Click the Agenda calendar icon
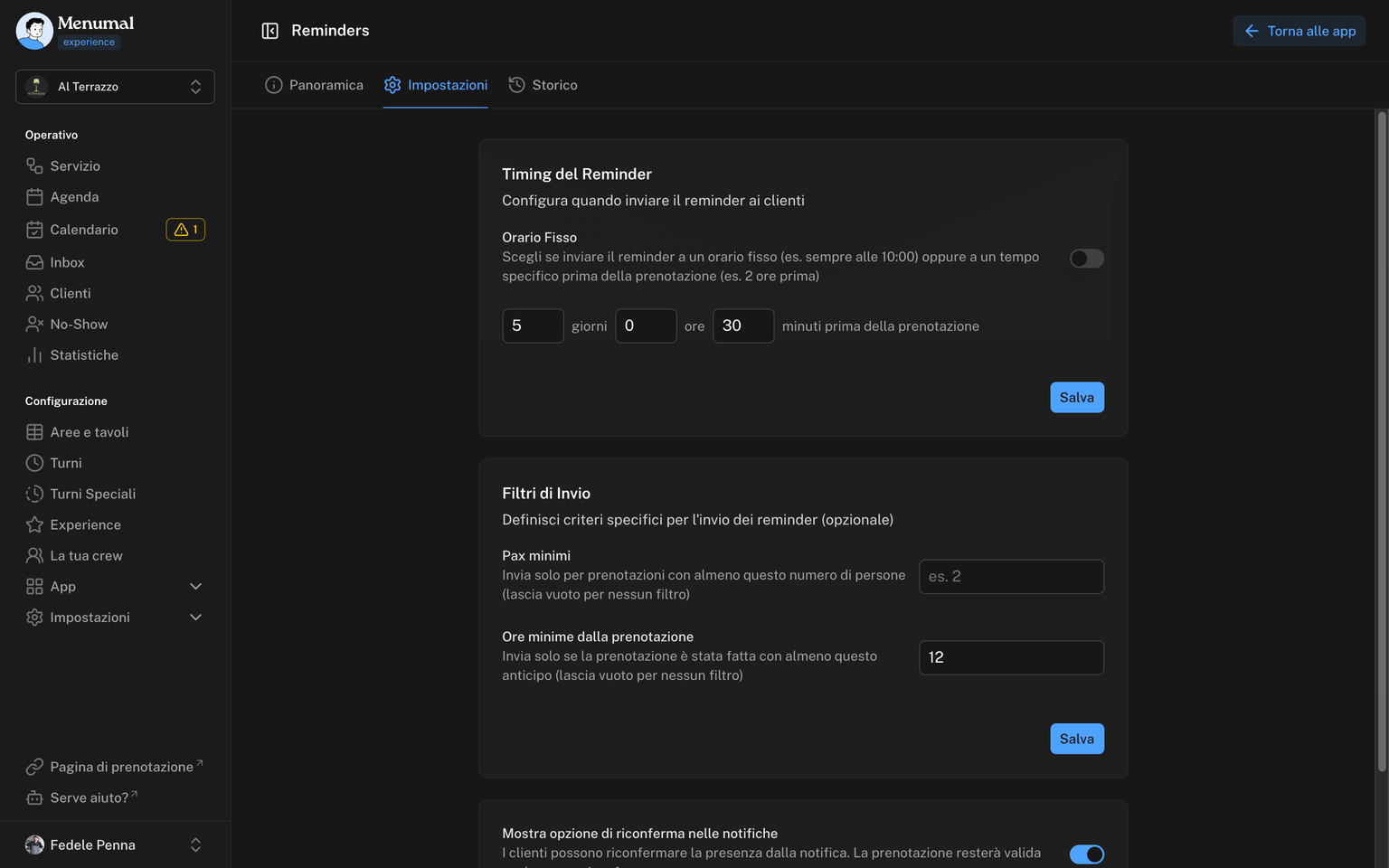Viewport: 1389px width, 868px height. tap(34, 197)
